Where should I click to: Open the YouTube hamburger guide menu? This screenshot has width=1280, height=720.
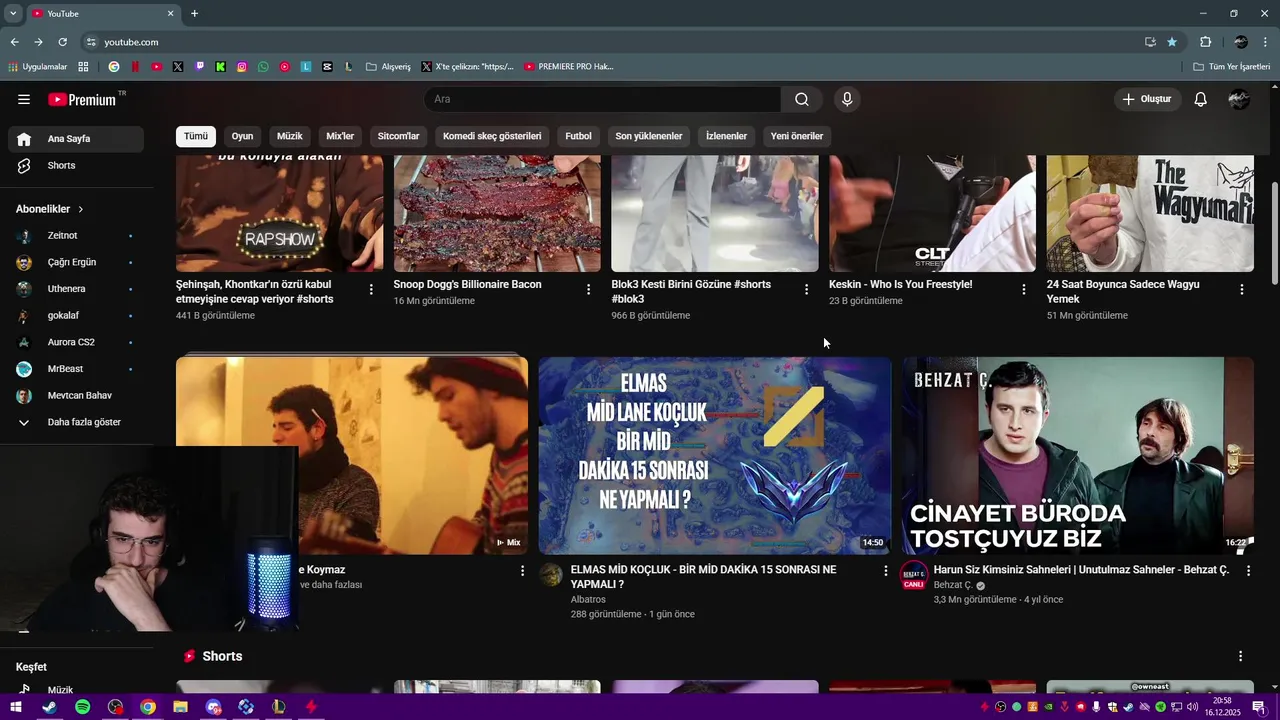24,99
